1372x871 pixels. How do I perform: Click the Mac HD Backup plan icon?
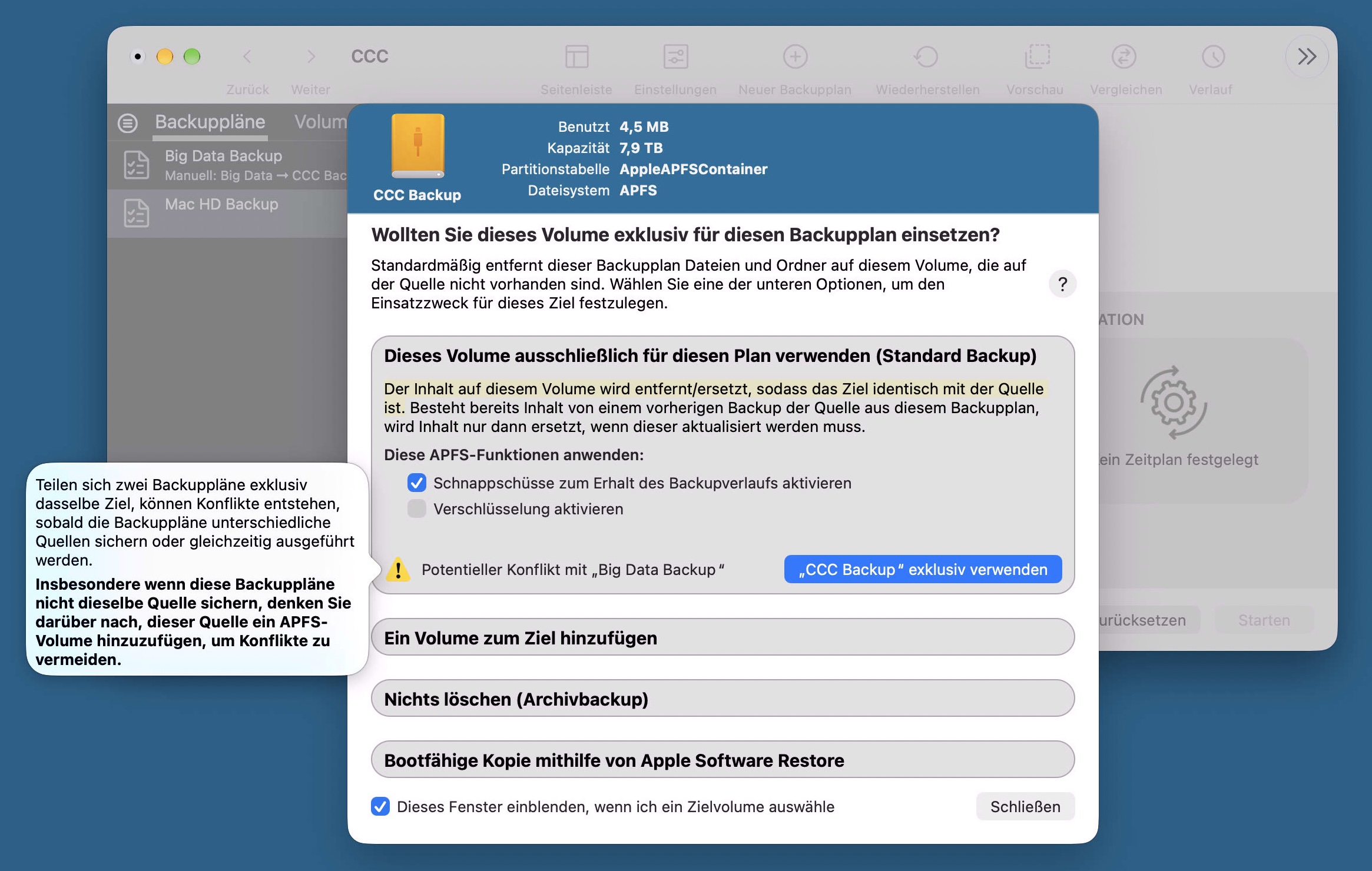tap(137, 213)
